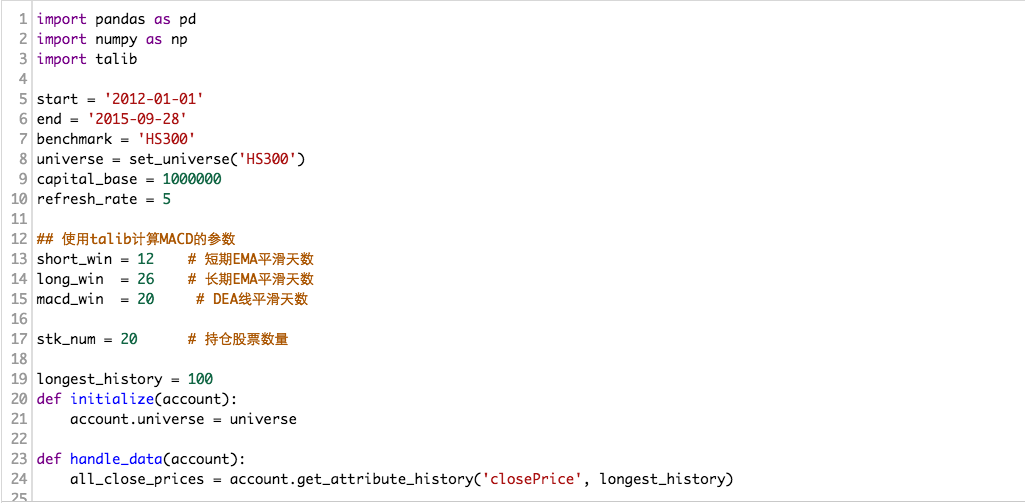Screen dimensions: 1025x503
Task: Click the 1000000 capital_base value
Action: pyautogui.click(x=192, y=179)
